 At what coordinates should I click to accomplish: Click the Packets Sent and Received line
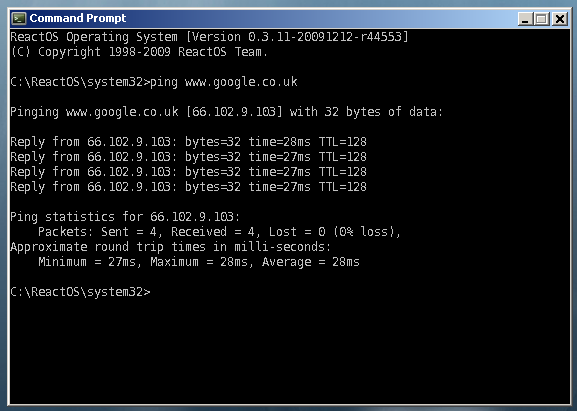click(219, 232)
